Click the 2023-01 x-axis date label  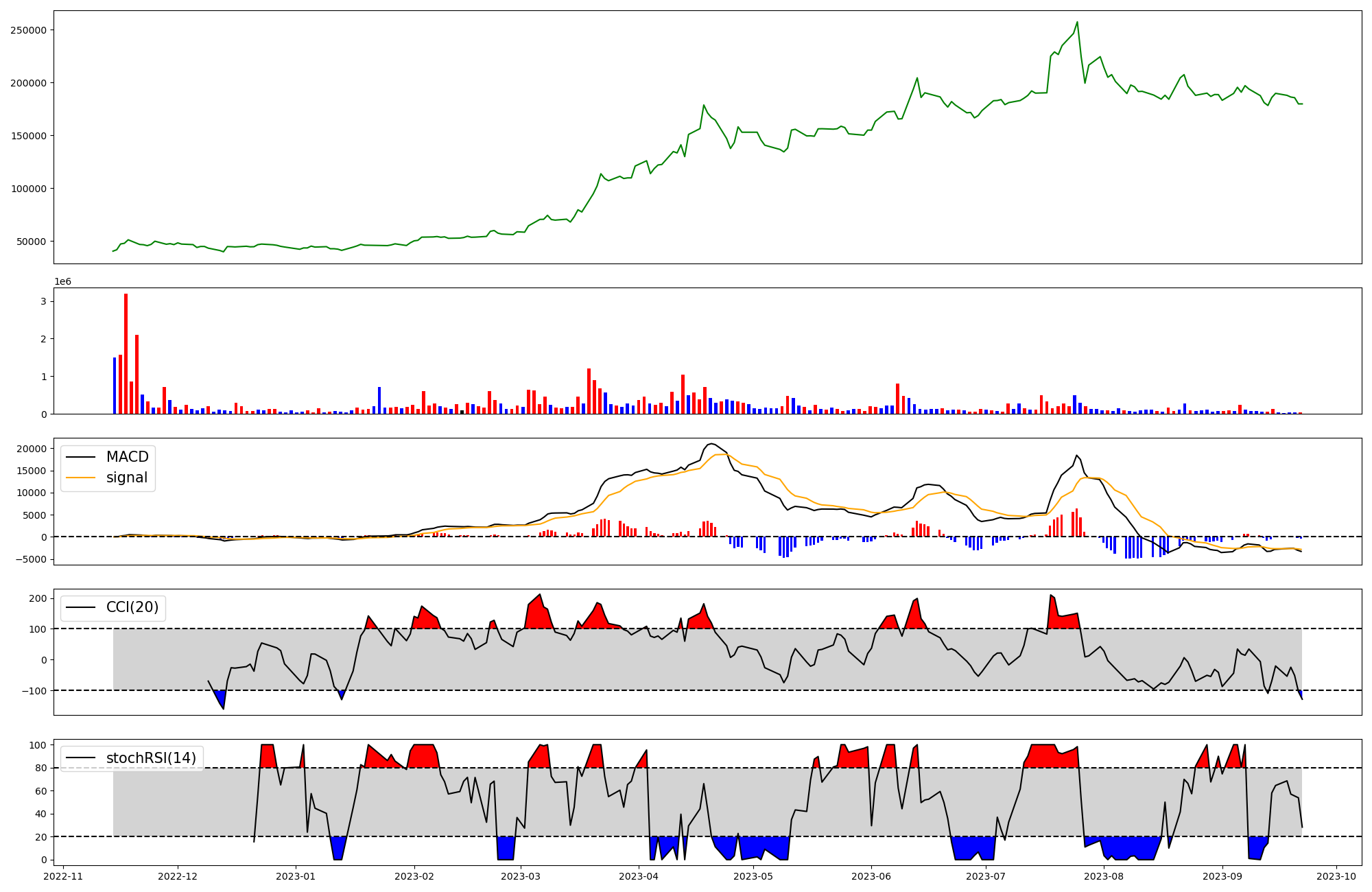tap(296, 876)
